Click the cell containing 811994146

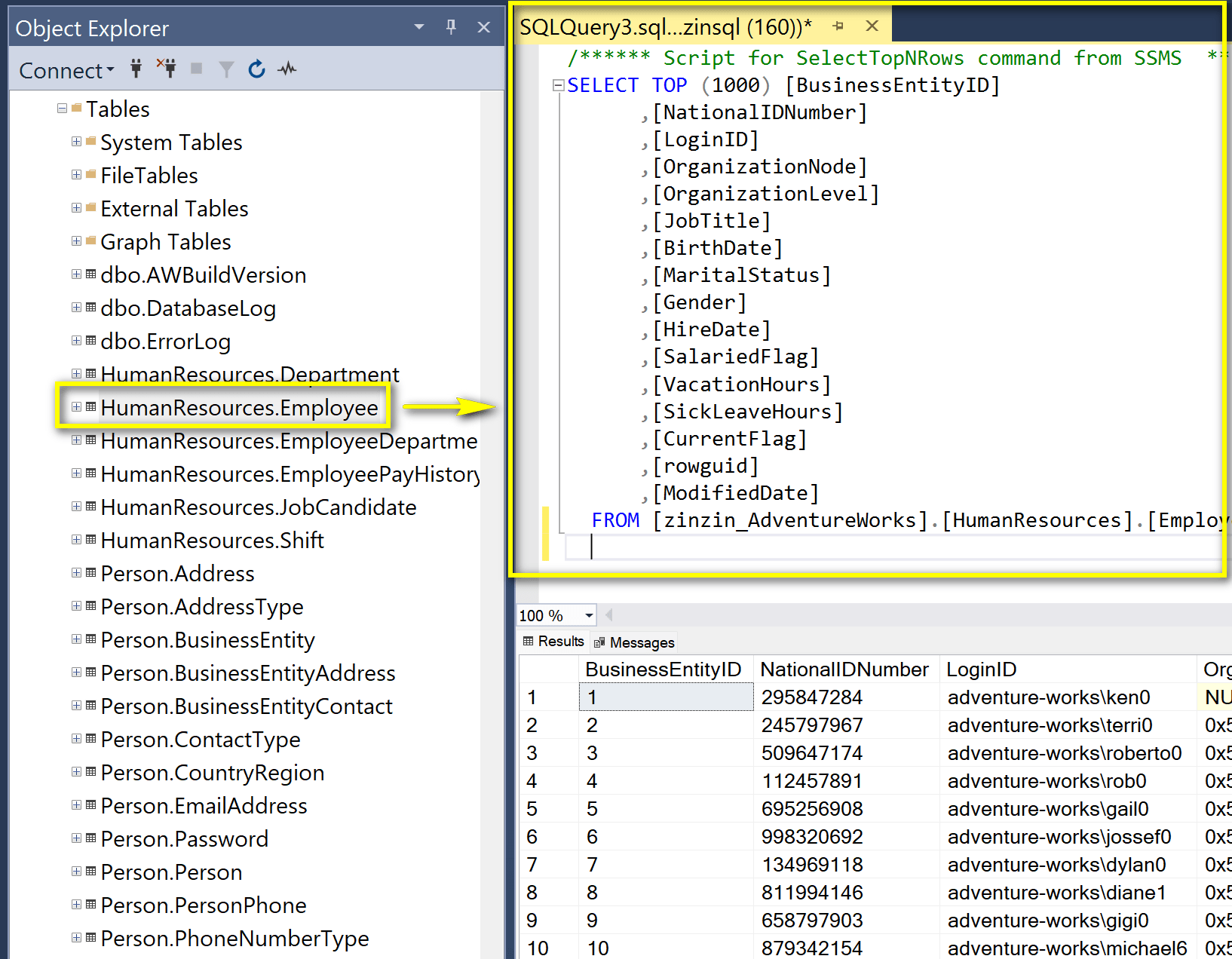point(846,892)
